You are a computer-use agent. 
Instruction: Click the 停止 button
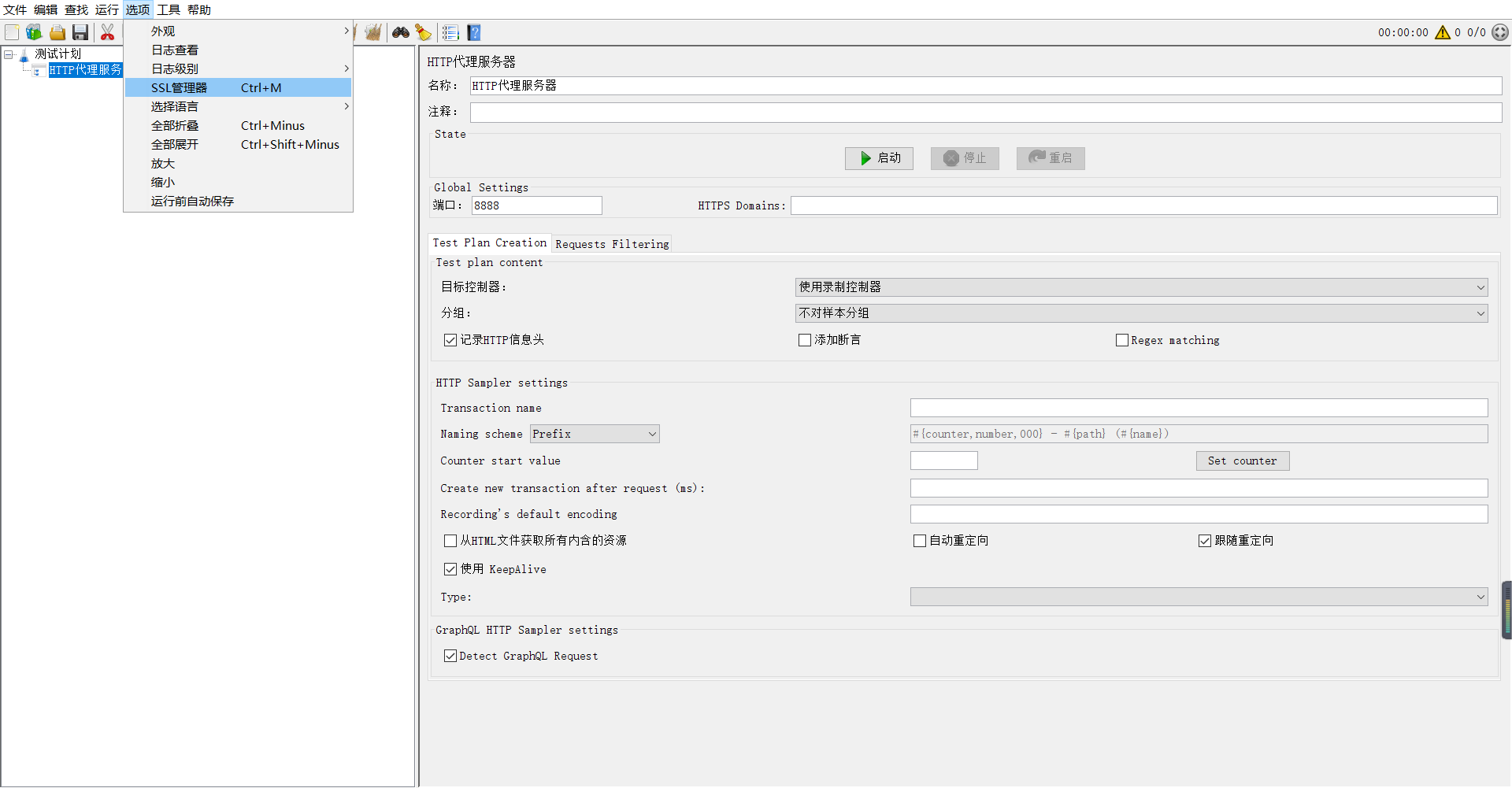[965, 158]
